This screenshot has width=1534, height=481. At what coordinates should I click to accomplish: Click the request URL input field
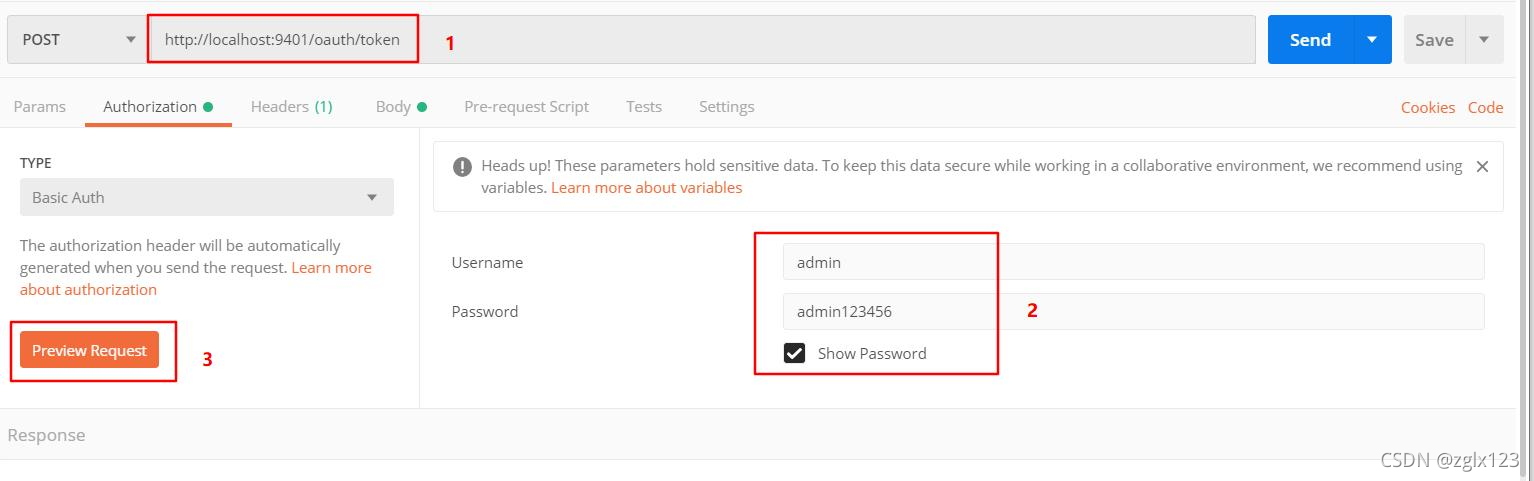tap(702, 40)
